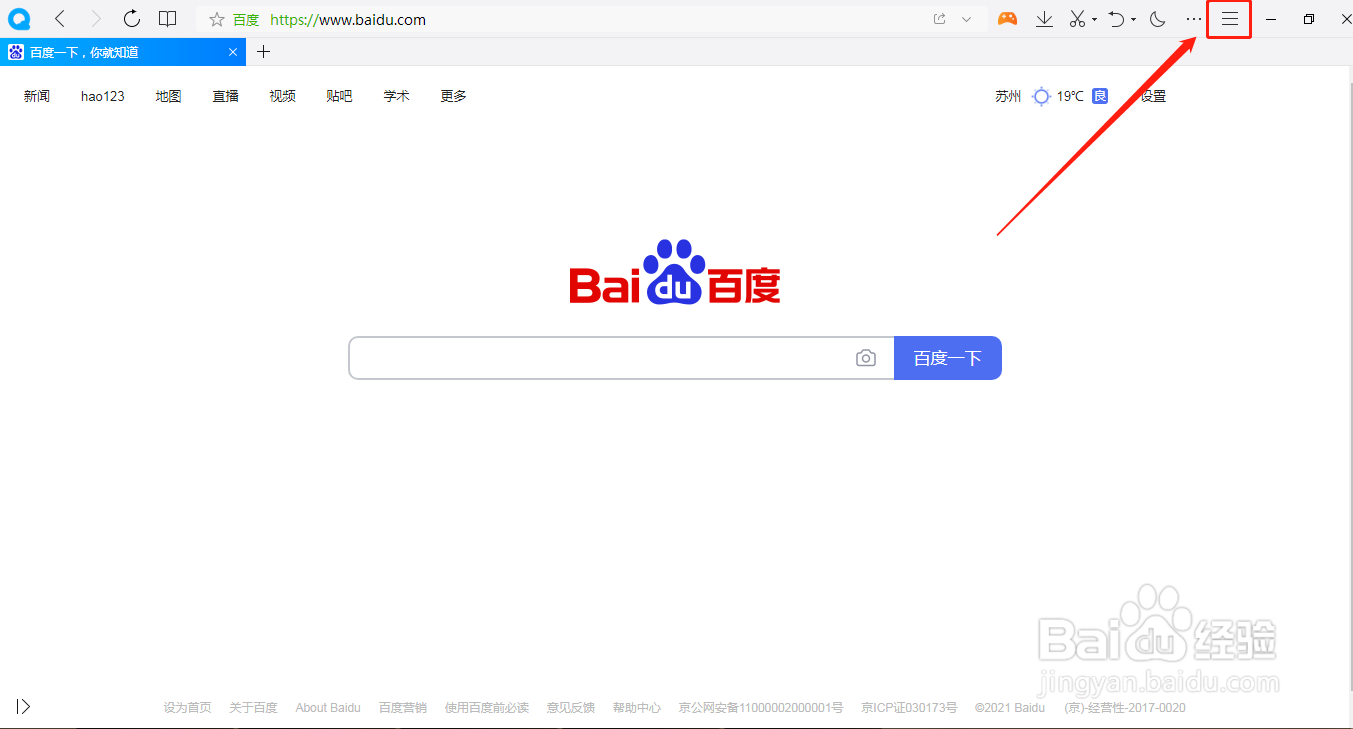Open the main hamburger menu
Viewport: 1353px width, 729px height.
click(x=1229, y=18)
